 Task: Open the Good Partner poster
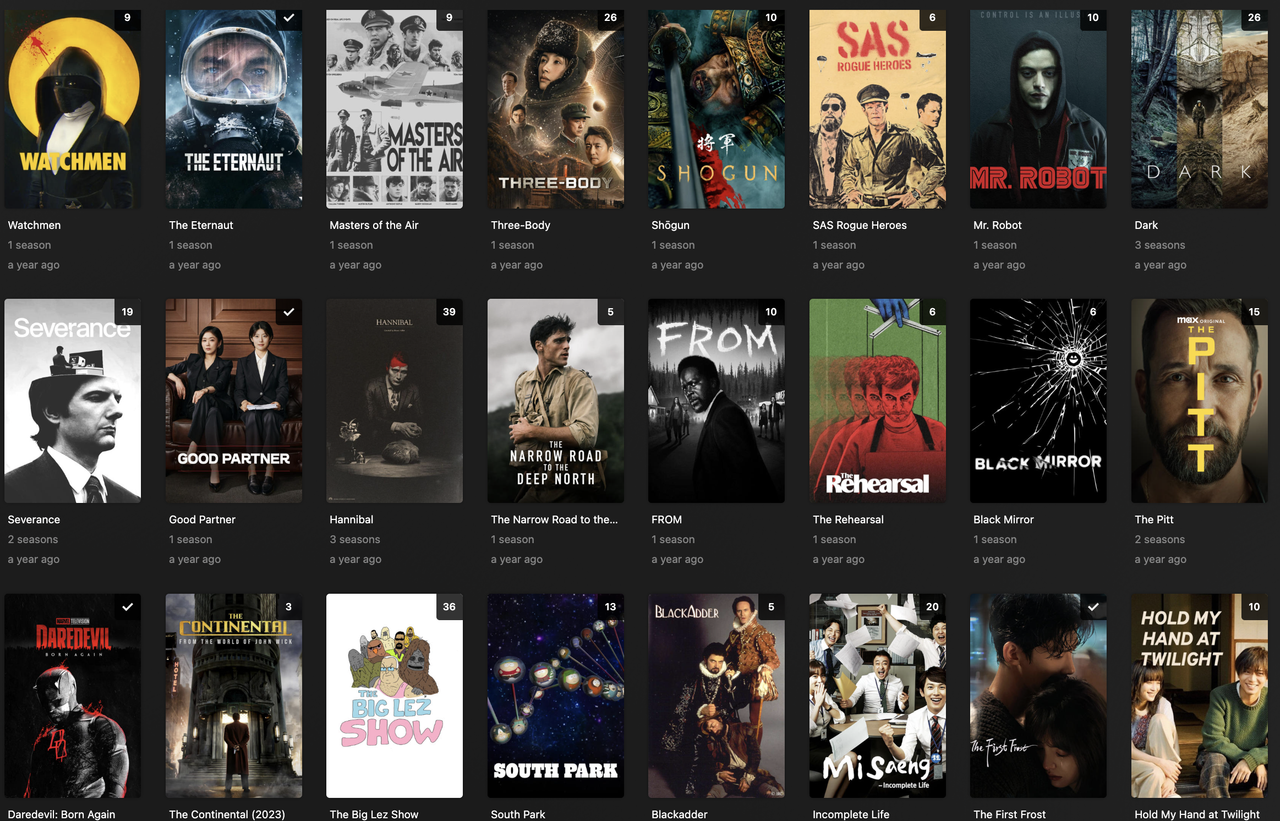tap(234, 401)
